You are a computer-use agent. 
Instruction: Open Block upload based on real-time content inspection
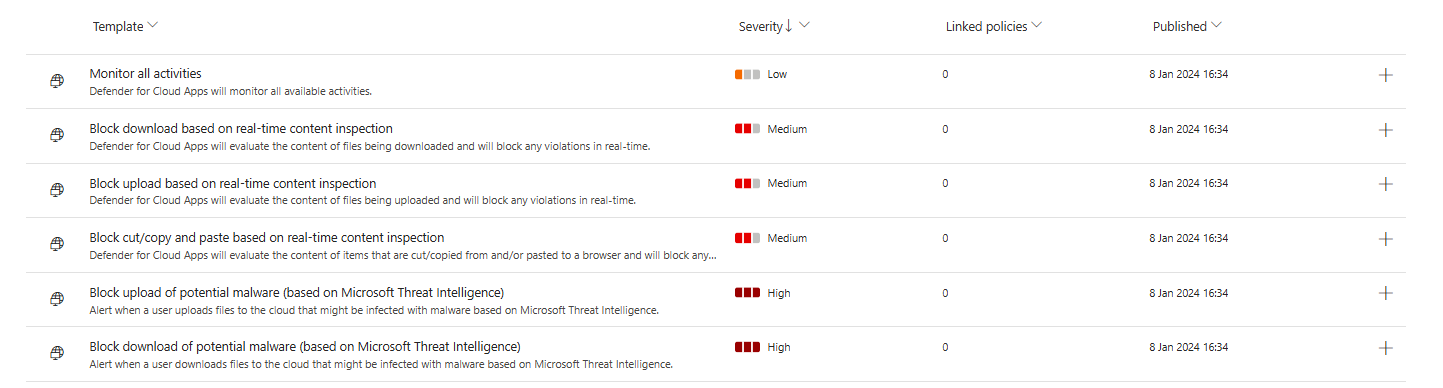coord(233,183)
